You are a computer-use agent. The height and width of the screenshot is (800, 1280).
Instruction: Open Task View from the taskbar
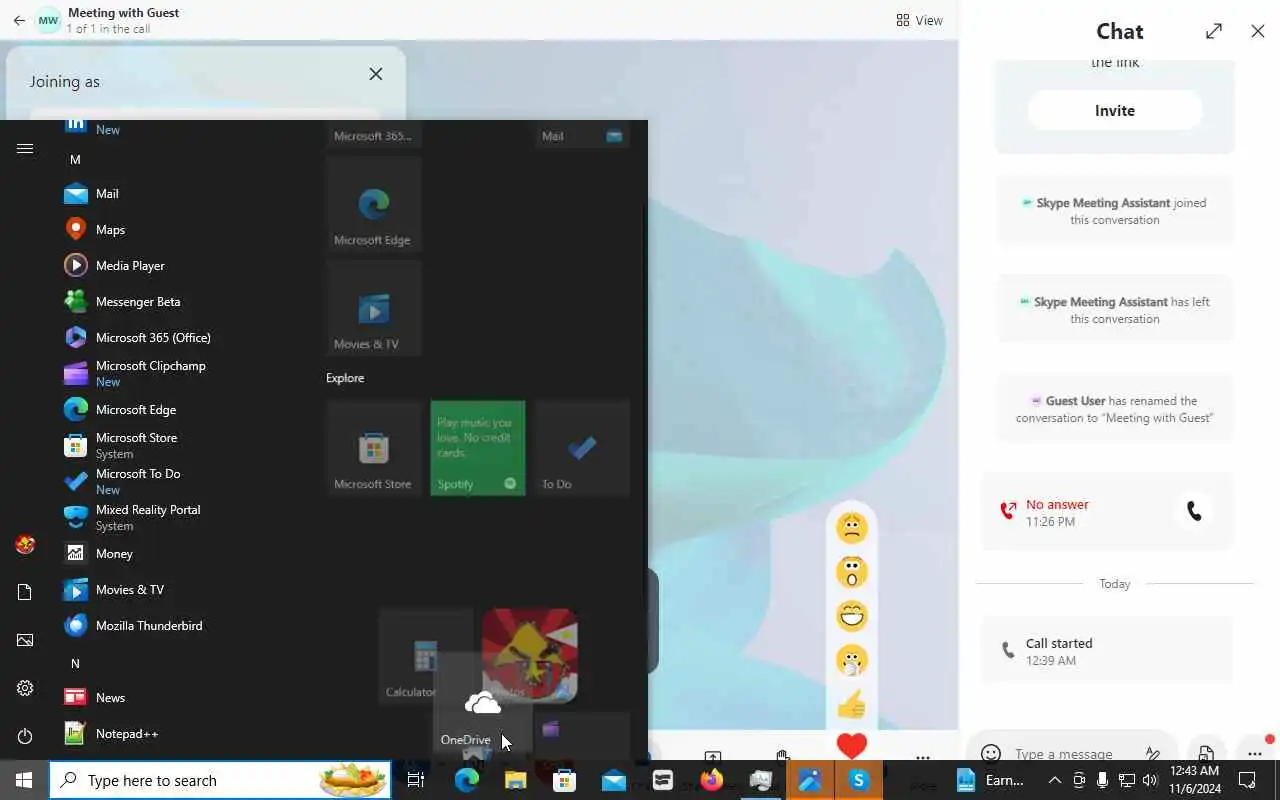click(416, 780)
